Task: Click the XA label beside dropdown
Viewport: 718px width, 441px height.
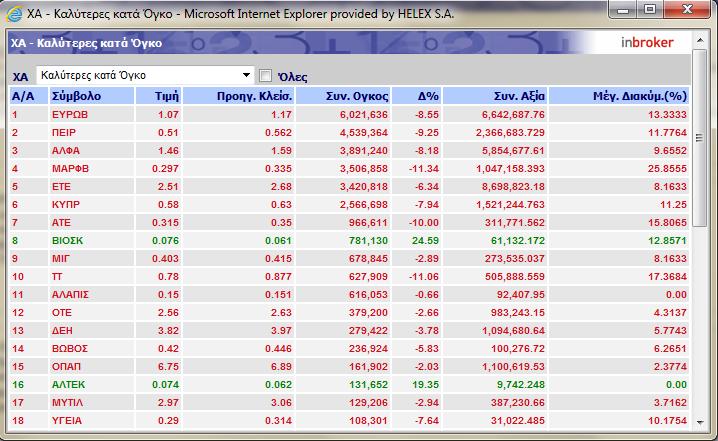Action: 20,77
